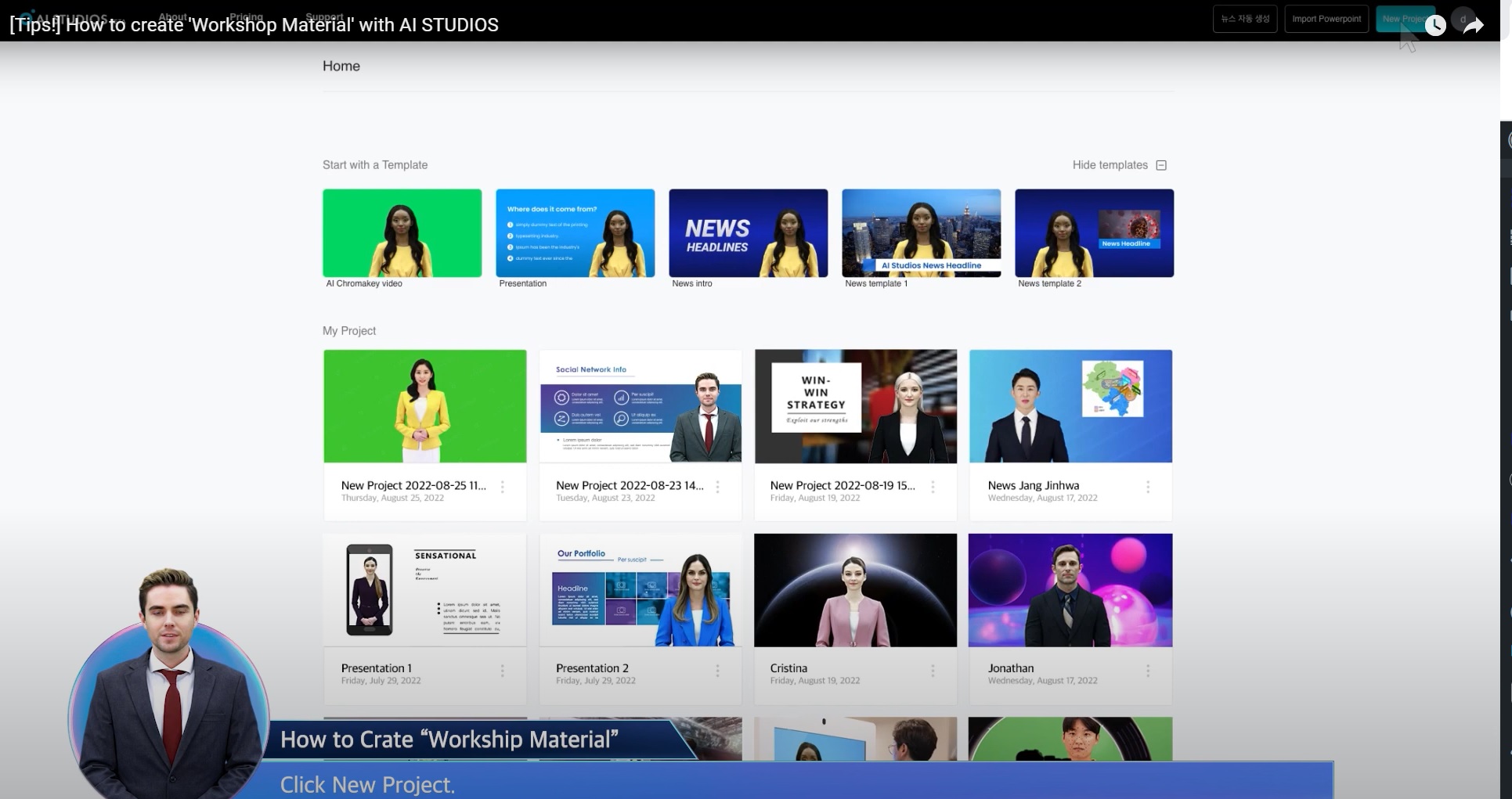Open options menu for Presentation 2
Viewport: 1512px width, 799px height.
tap(717, 671)
